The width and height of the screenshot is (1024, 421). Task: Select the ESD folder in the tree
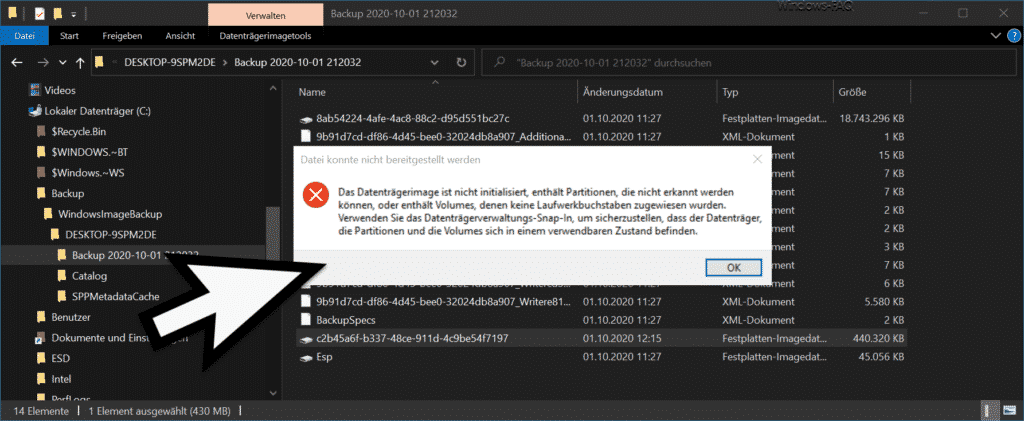click(x=61, y=358)
